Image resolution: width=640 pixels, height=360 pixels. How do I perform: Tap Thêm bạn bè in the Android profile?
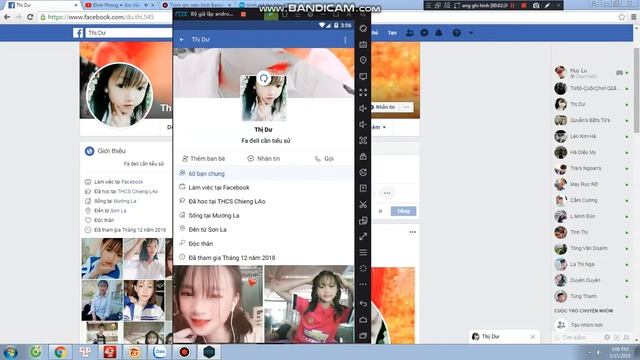204,158
